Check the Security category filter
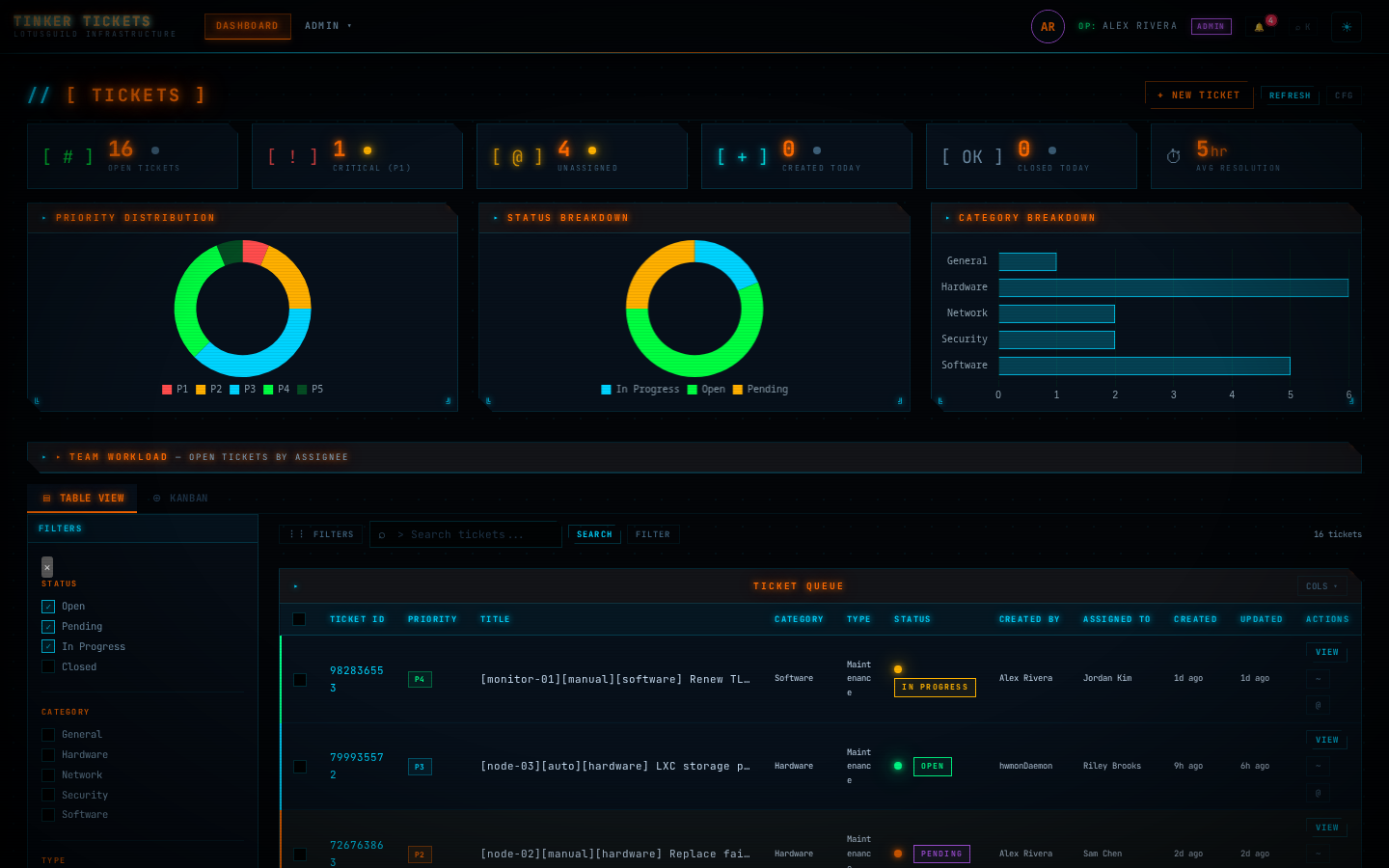 click(x=48, y=796)
